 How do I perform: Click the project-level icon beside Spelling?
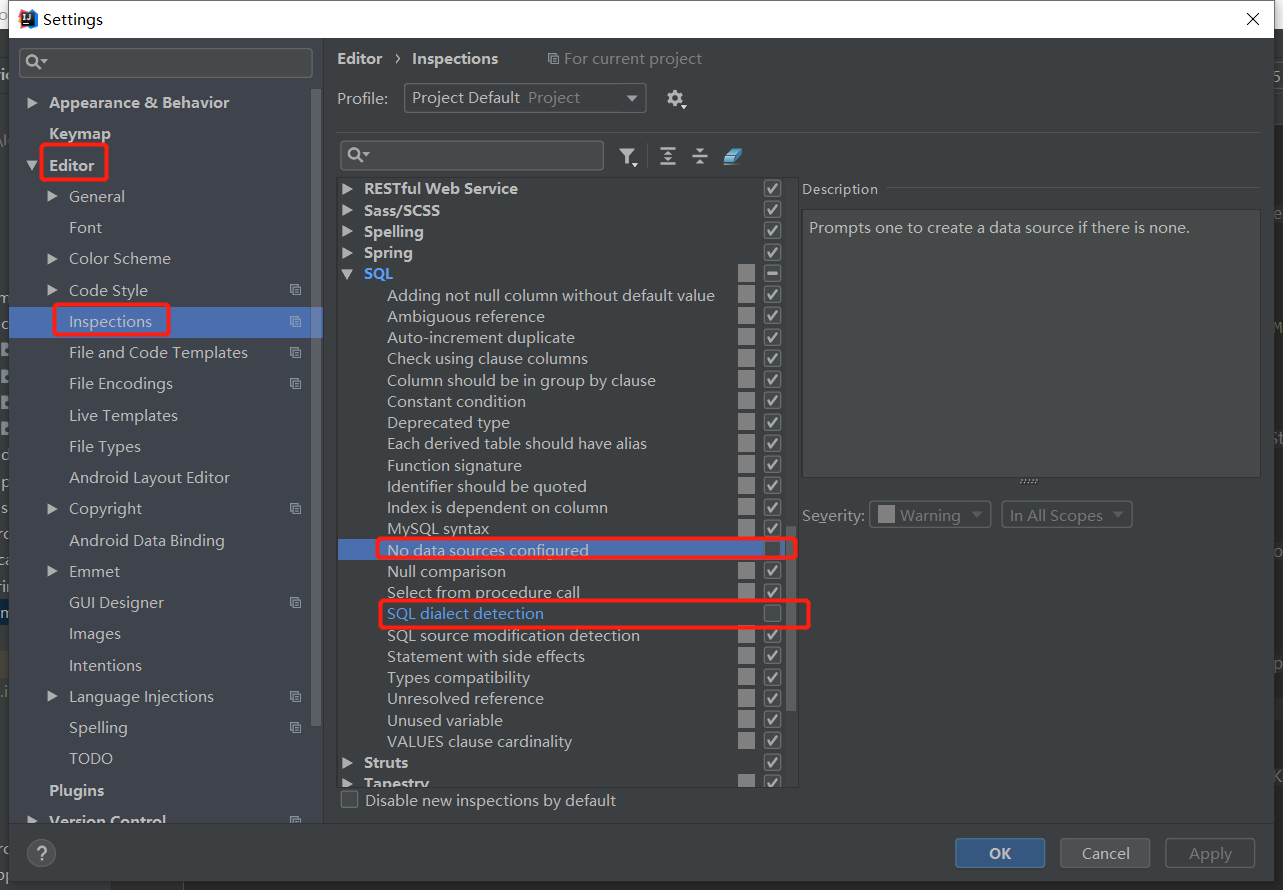[295, 727]
